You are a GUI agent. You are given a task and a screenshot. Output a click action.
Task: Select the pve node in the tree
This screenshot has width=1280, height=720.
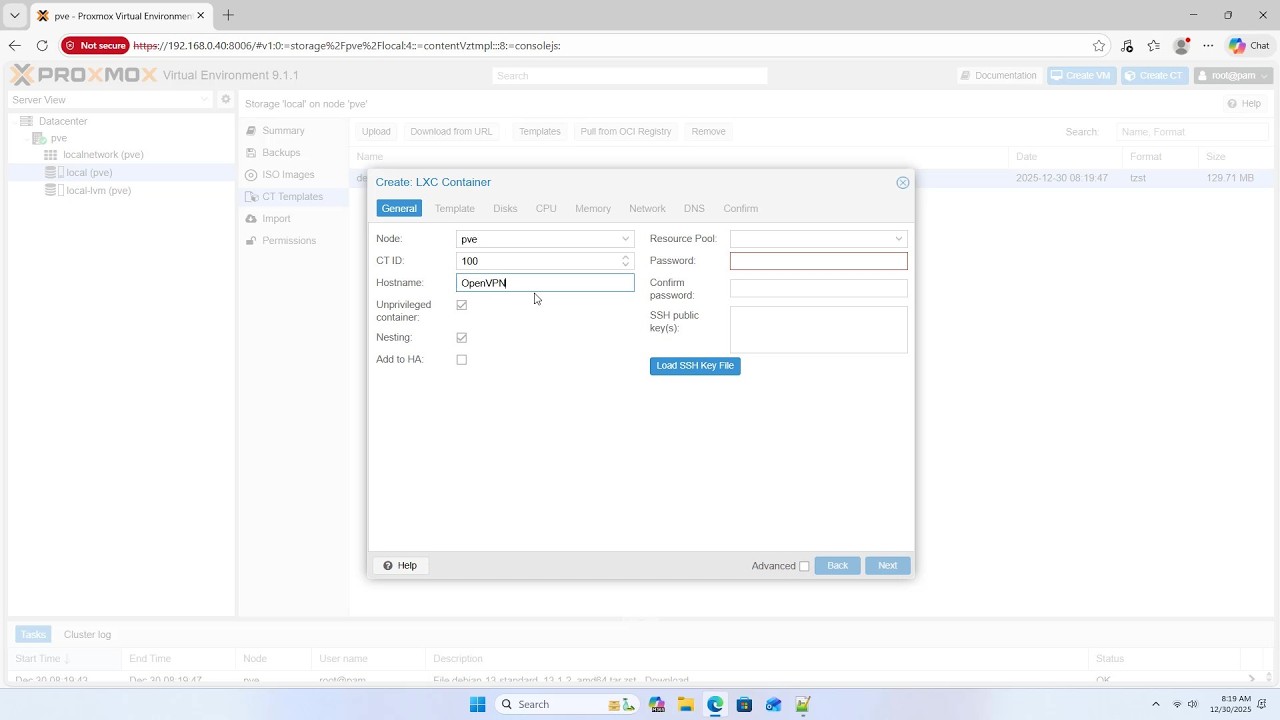coord(59,138)
